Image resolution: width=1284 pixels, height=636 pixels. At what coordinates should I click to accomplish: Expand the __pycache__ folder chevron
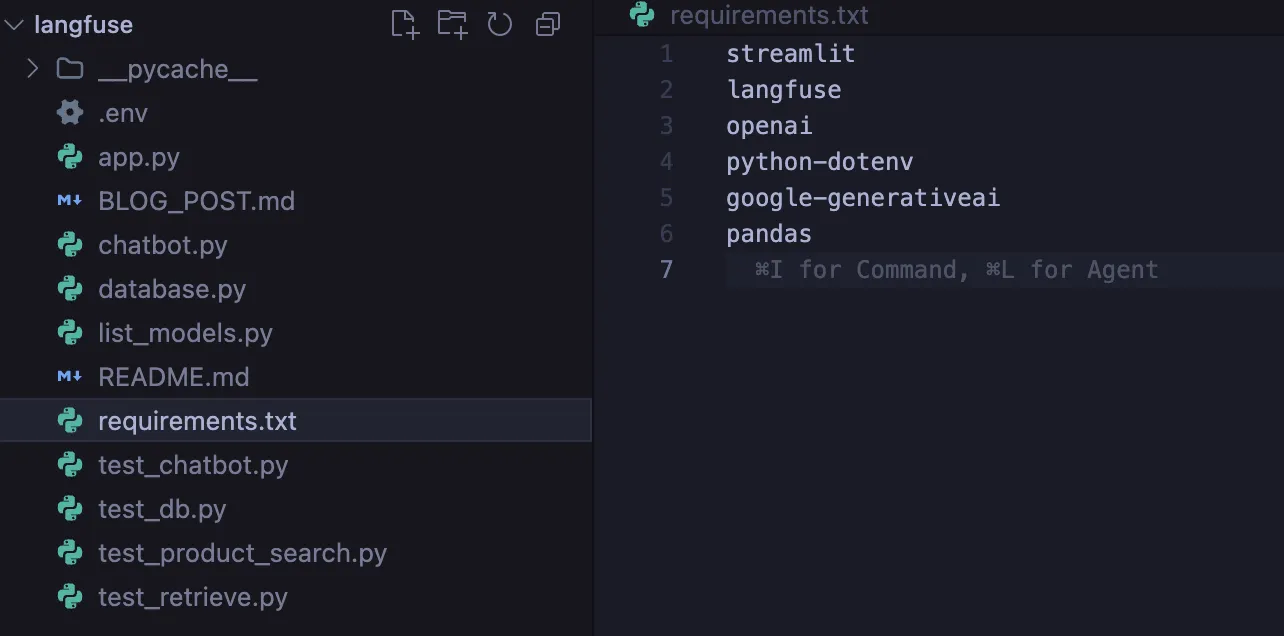[x=32, y=69]
